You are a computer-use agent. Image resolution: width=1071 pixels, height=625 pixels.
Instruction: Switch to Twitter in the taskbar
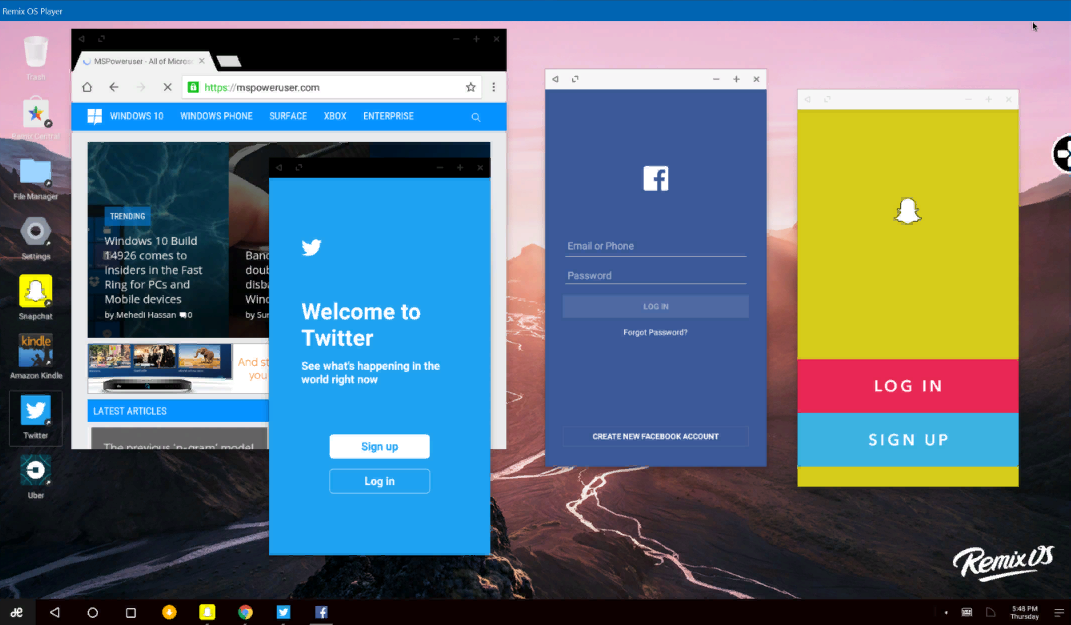pyautogui.click(x=283, y=612)
